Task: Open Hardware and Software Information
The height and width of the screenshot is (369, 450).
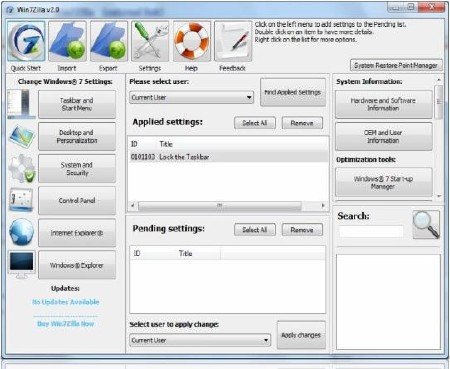Action: point(383,104)
